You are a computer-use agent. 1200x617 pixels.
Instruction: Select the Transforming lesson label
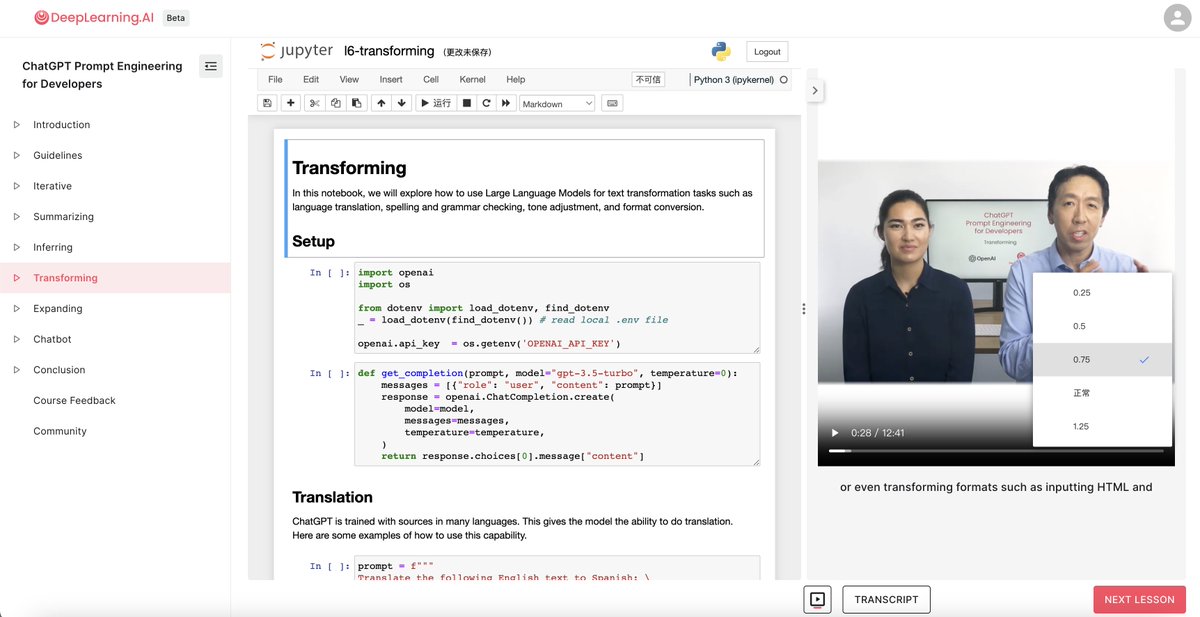(65, 278)
